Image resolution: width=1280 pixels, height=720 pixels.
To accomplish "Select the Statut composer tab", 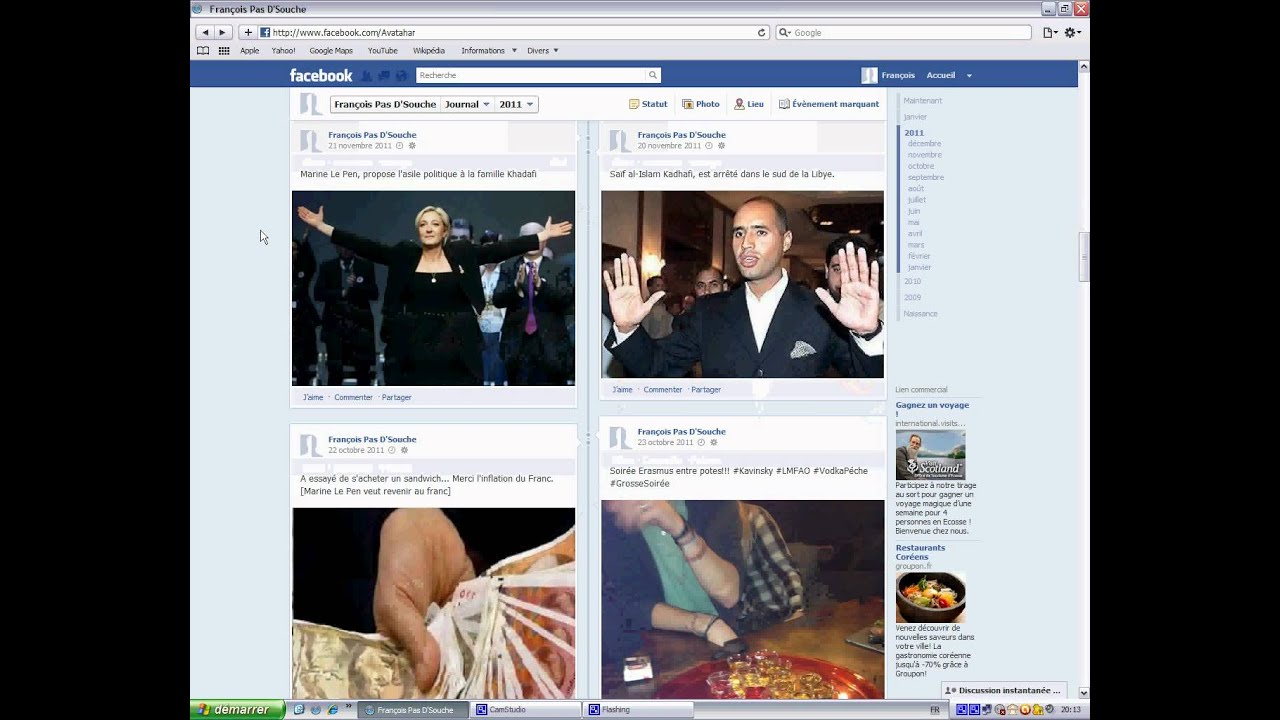I will (x=648, y=104).
